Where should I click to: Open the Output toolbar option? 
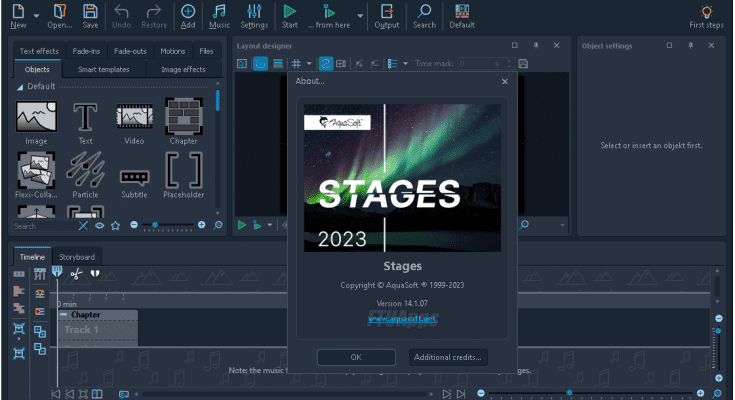point(387,16)
